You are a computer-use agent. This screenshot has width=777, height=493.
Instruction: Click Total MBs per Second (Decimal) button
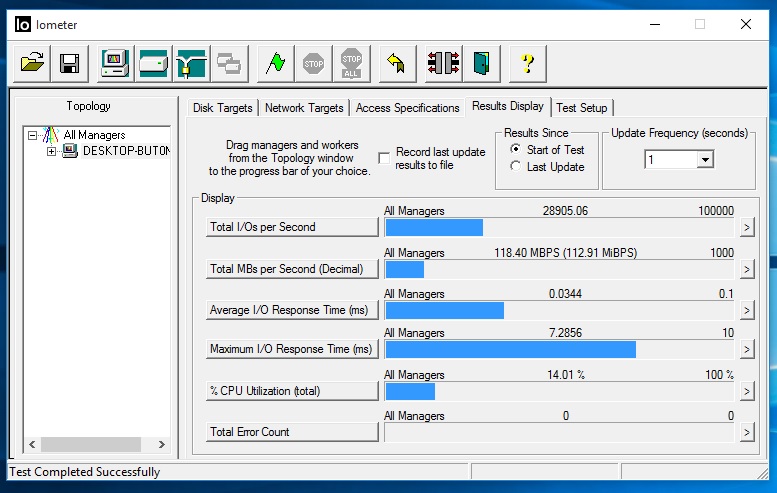click(292, 269)
